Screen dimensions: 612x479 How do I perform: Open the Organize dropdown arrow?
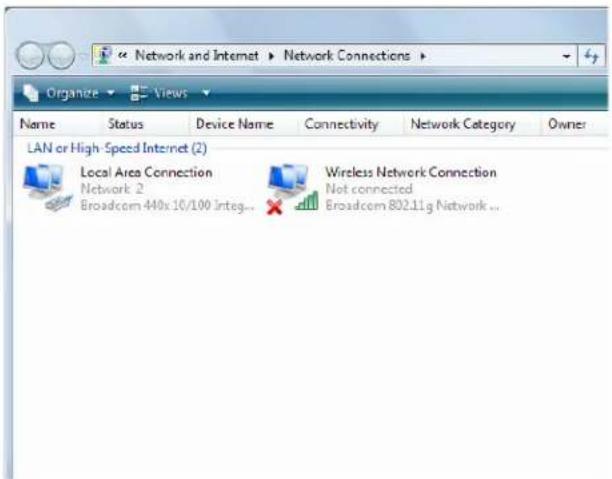coord(111,93)
